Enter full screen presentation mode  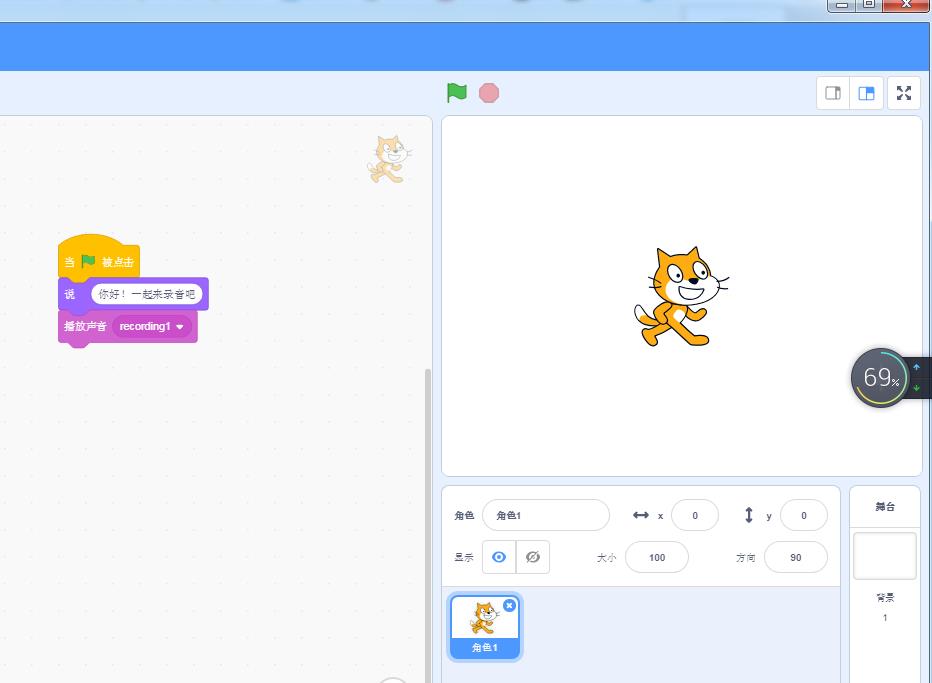(903, 92)
